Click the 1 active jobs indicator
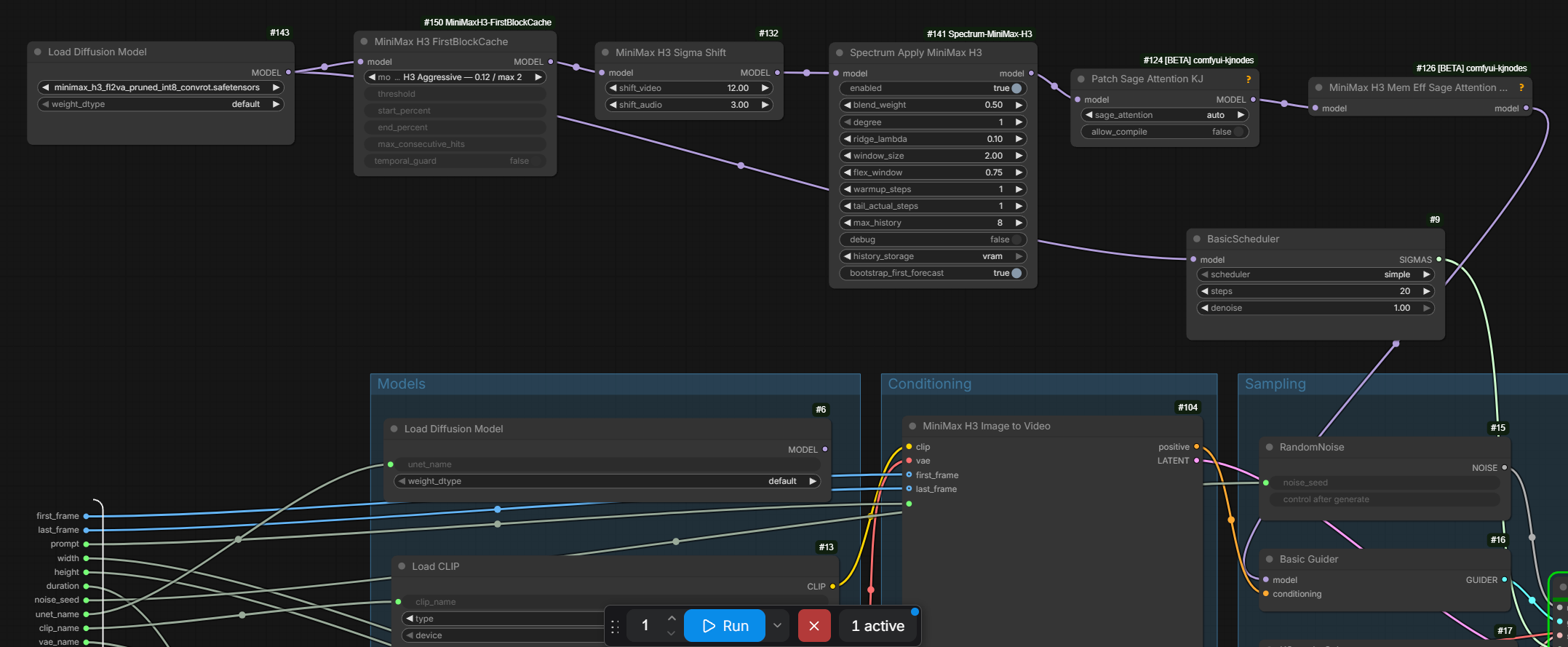1568x647 pixels. (877, 626)
